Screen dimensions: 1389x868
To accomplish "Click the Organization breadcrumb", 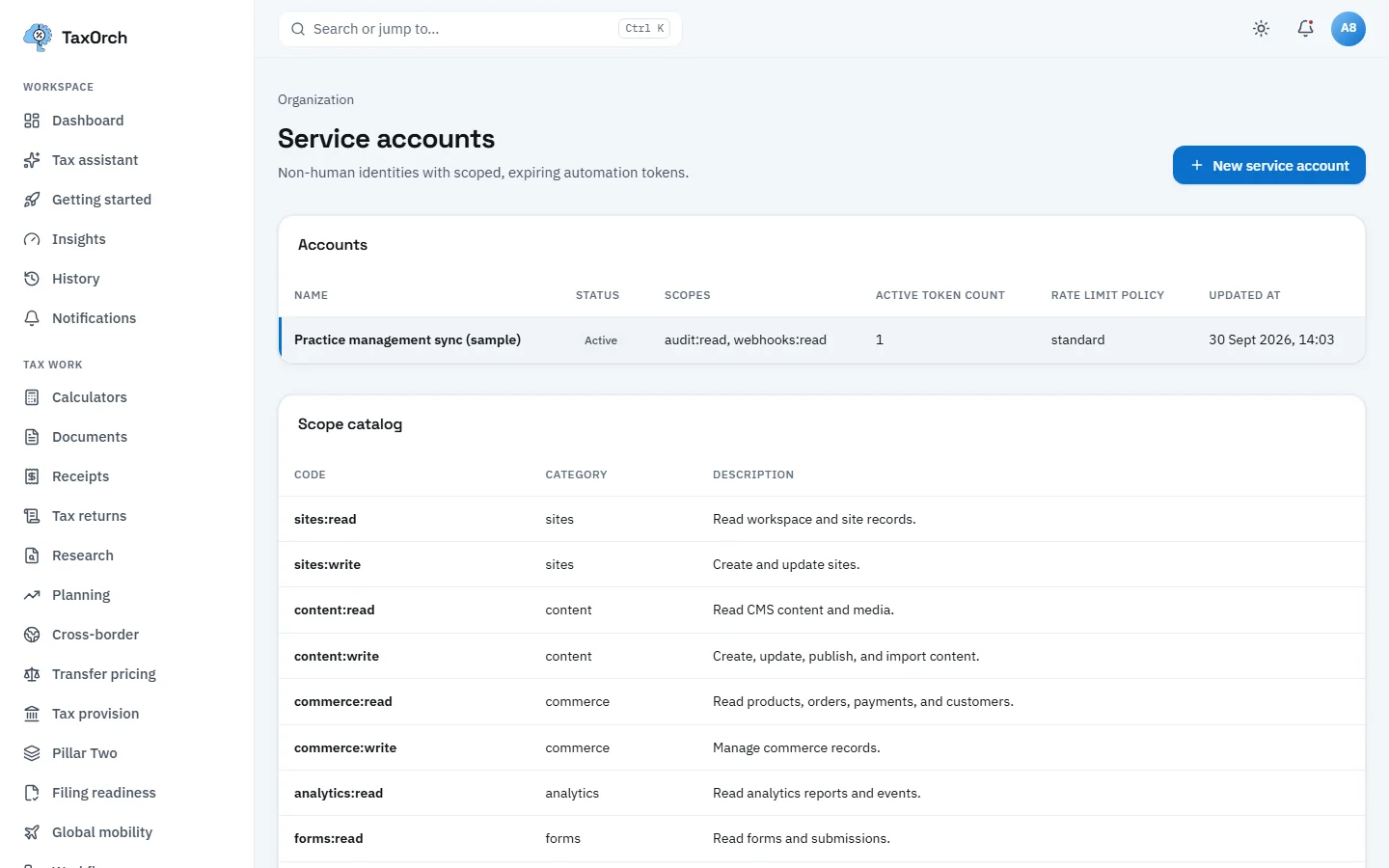I will tap(315, 99).
